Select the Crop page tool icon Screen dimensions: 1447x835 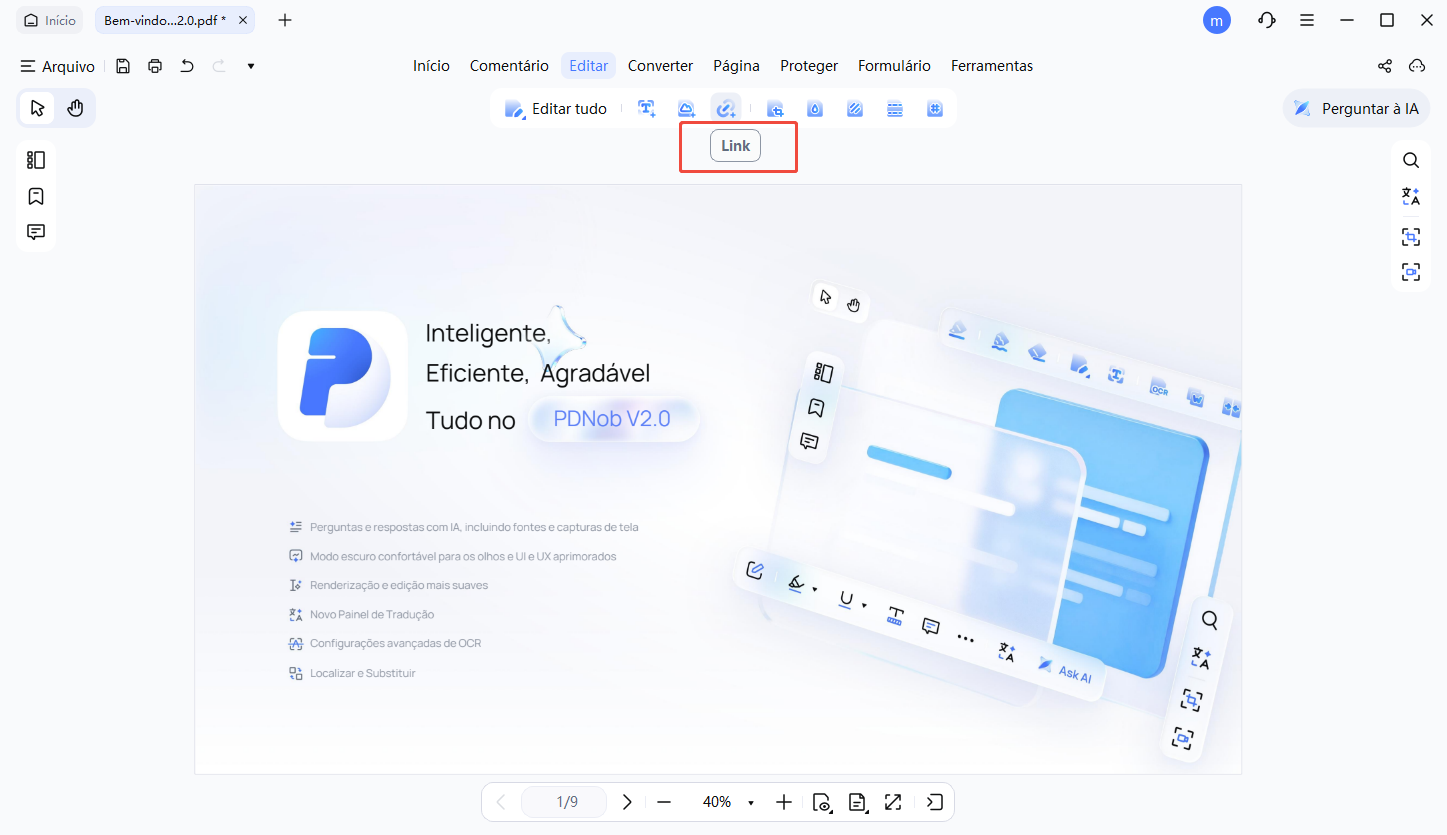click(x=775, y=109)
